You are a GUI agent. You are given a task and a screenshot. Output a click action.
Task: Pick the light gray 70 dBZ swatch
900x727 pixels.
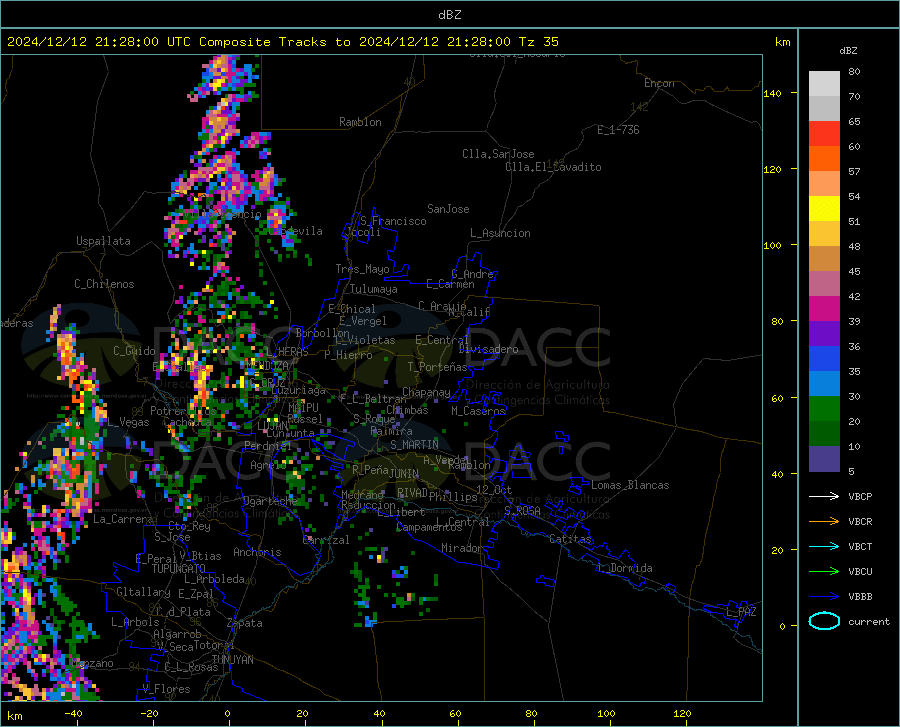point(824,84)
